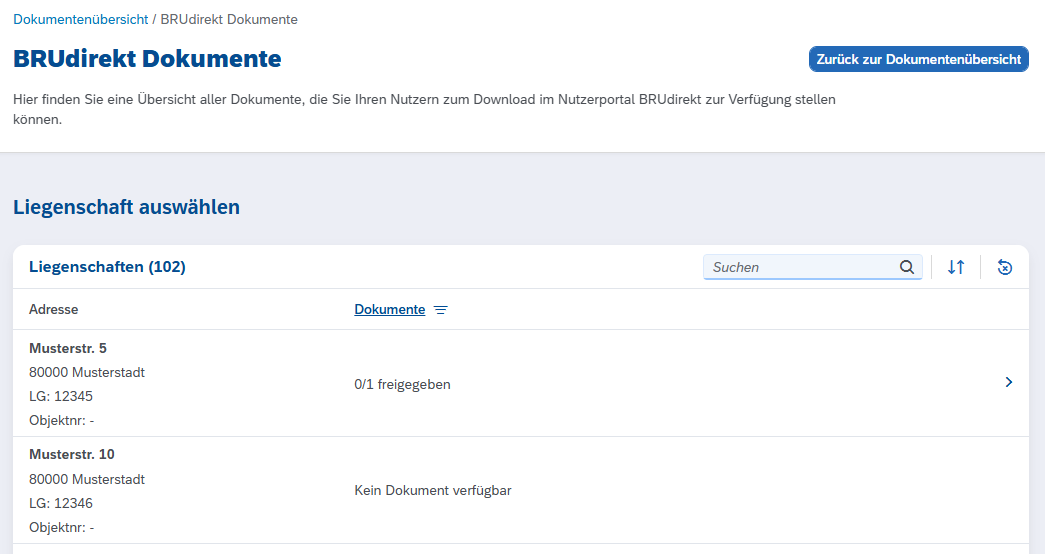Select the Musterstr. 10 property address
1045x554 pixels.
point(72,454)
